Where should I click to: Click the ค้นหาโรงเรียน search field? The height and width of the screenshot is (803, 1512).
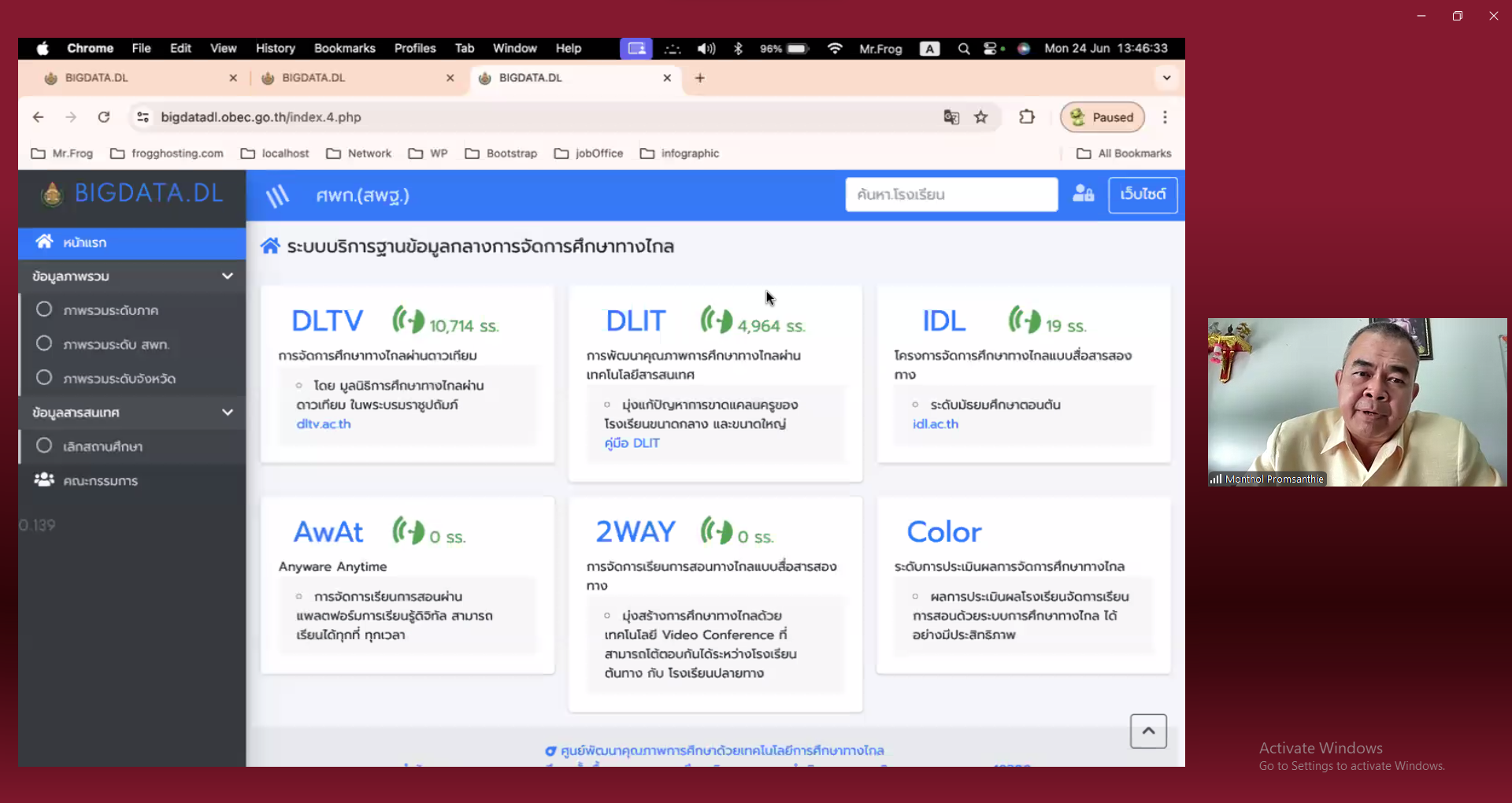[x=951, y=194]
